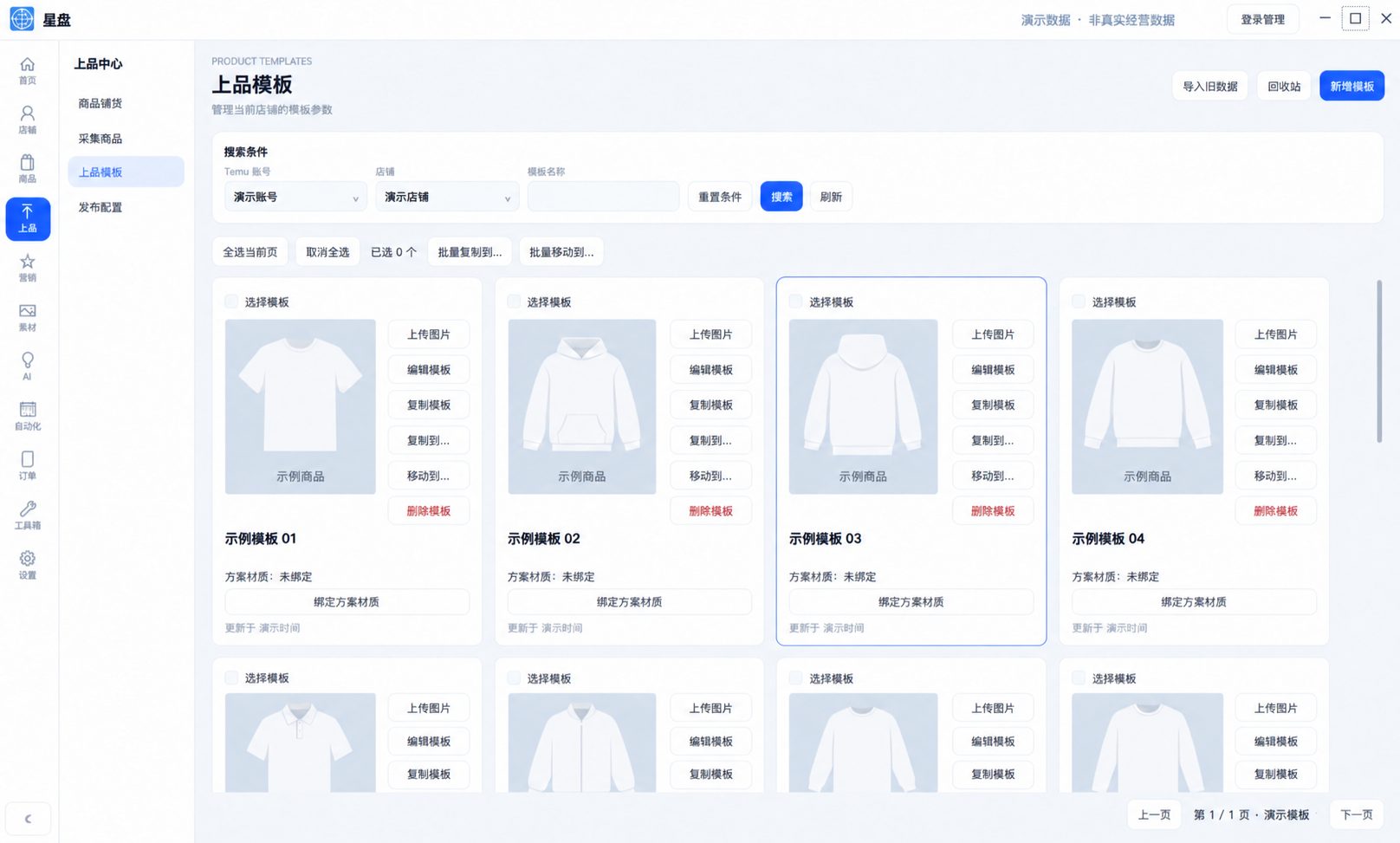The image size is (1400, 843).
Task: Open 批量移动到... dropdown
Action: pos(561,252)
